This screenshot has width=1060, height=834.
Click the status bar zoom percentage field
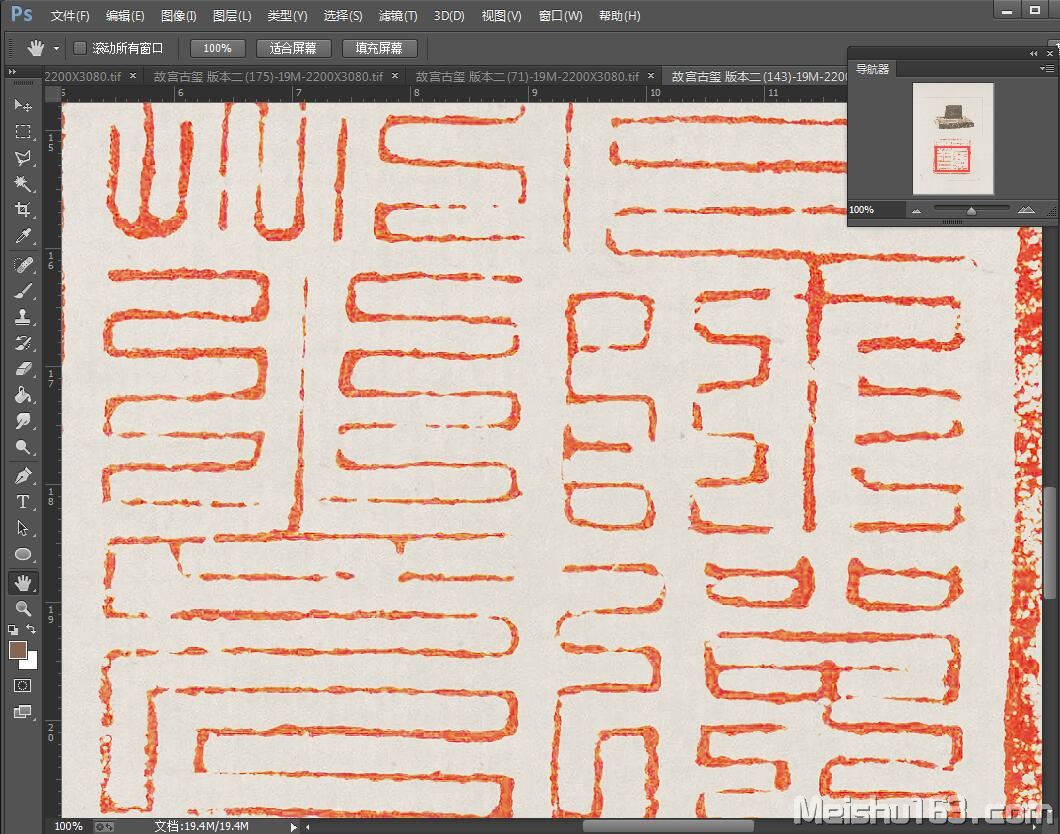(68, 827)
